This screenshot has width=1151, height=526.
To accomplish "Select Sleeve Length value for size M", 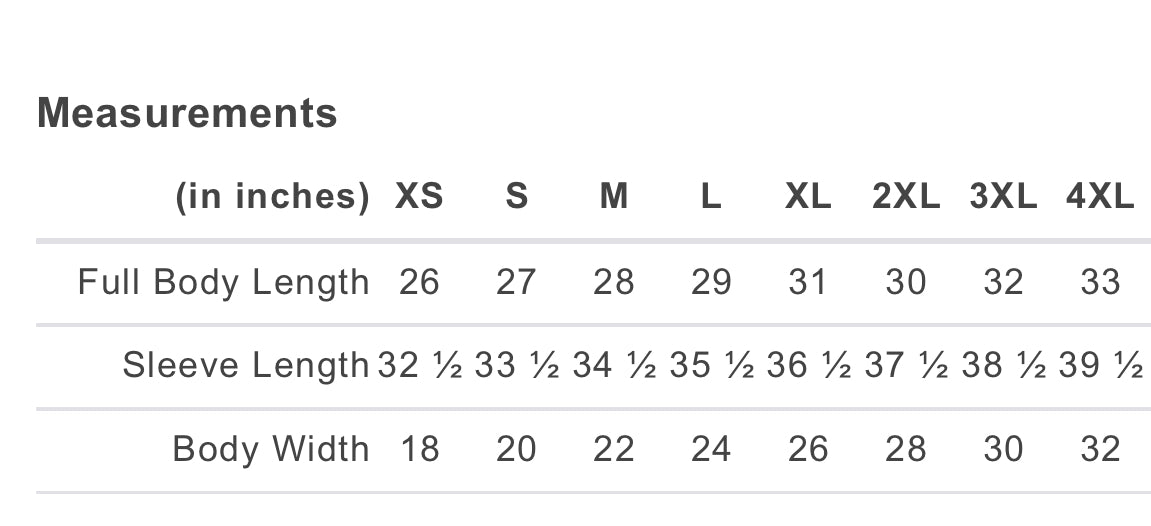I will click(613, 366).
